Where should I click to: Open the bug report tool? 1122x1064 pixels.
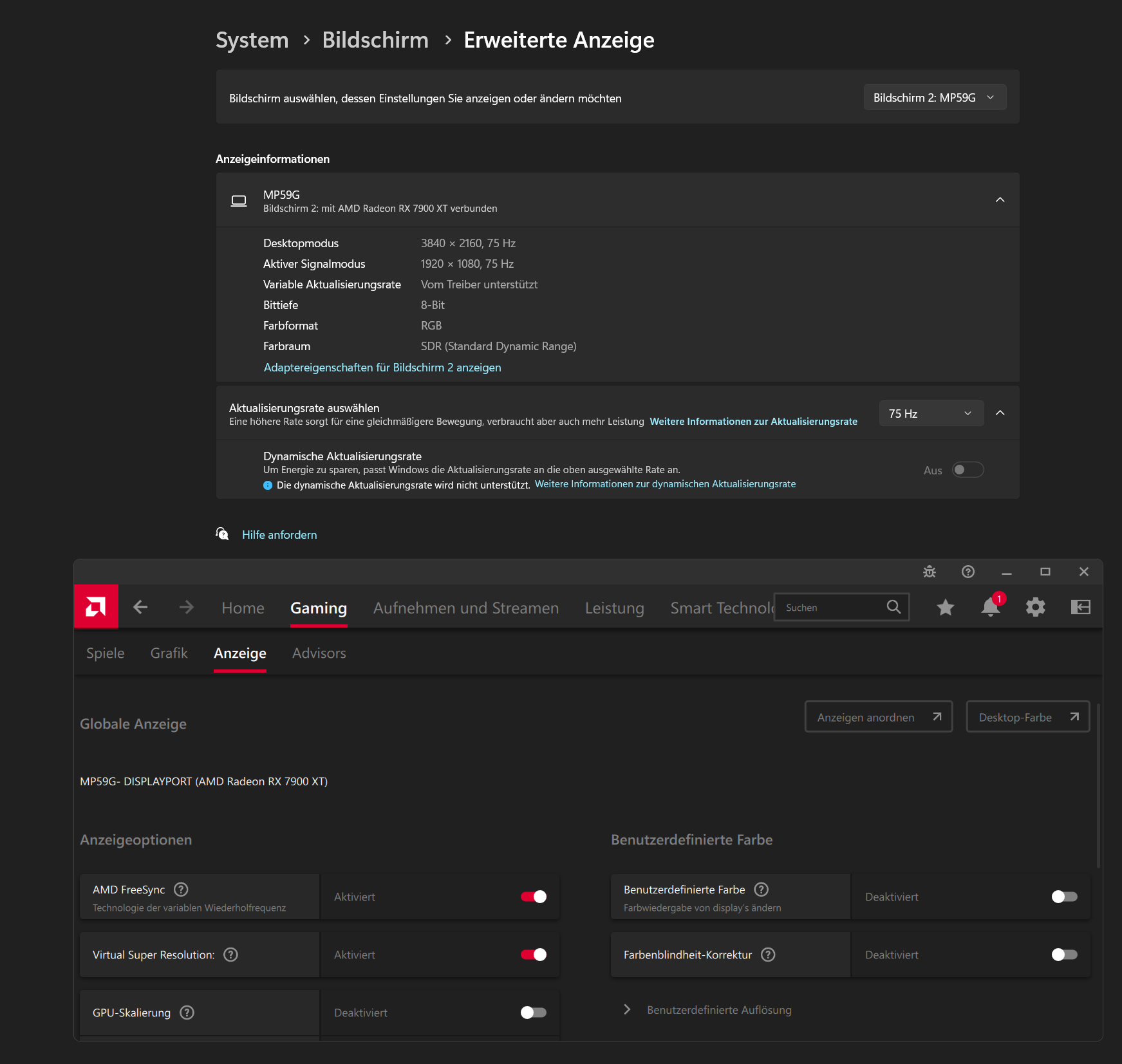point(930,572)
